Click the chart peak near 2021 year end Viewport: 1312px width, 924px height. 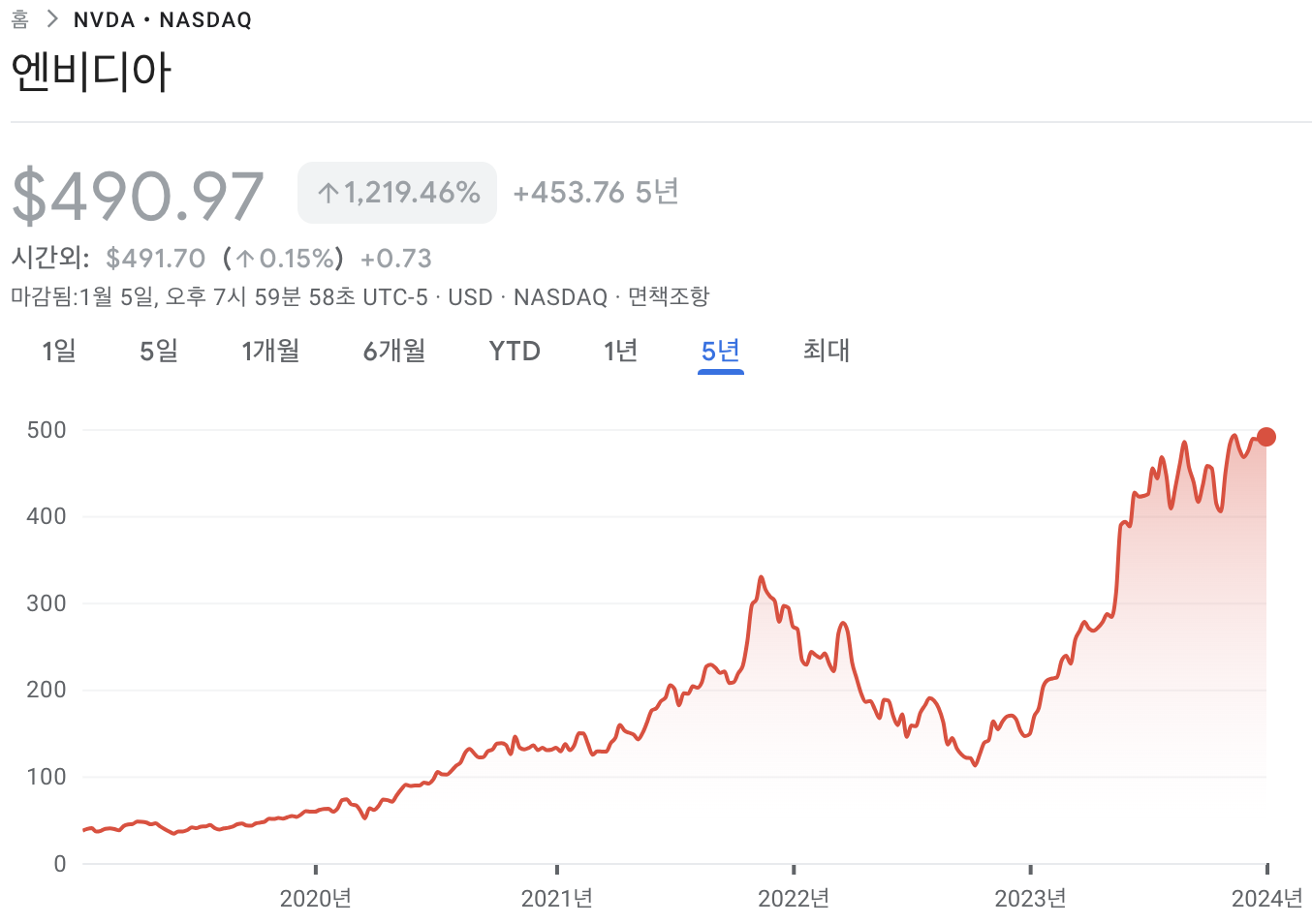763,576
